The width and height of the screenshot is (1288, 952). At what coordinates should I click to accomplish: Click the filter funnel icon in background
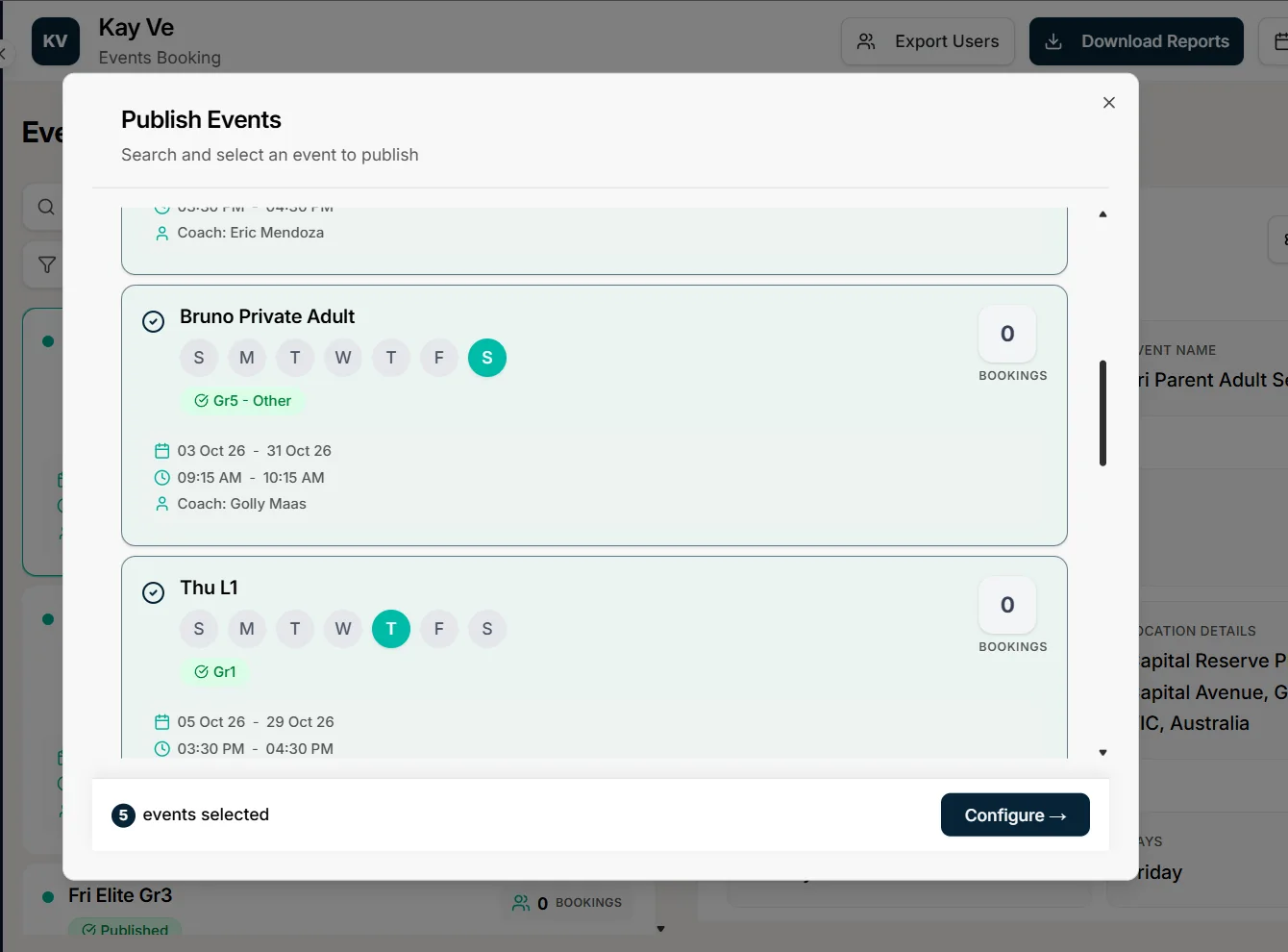tap(46, 264)
